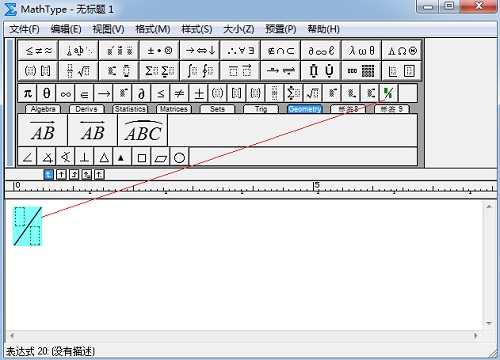Insert the less-than-or-equal symbol from small bar
Viewport: 500px width, 360px height.
click(x=160, y=93)
